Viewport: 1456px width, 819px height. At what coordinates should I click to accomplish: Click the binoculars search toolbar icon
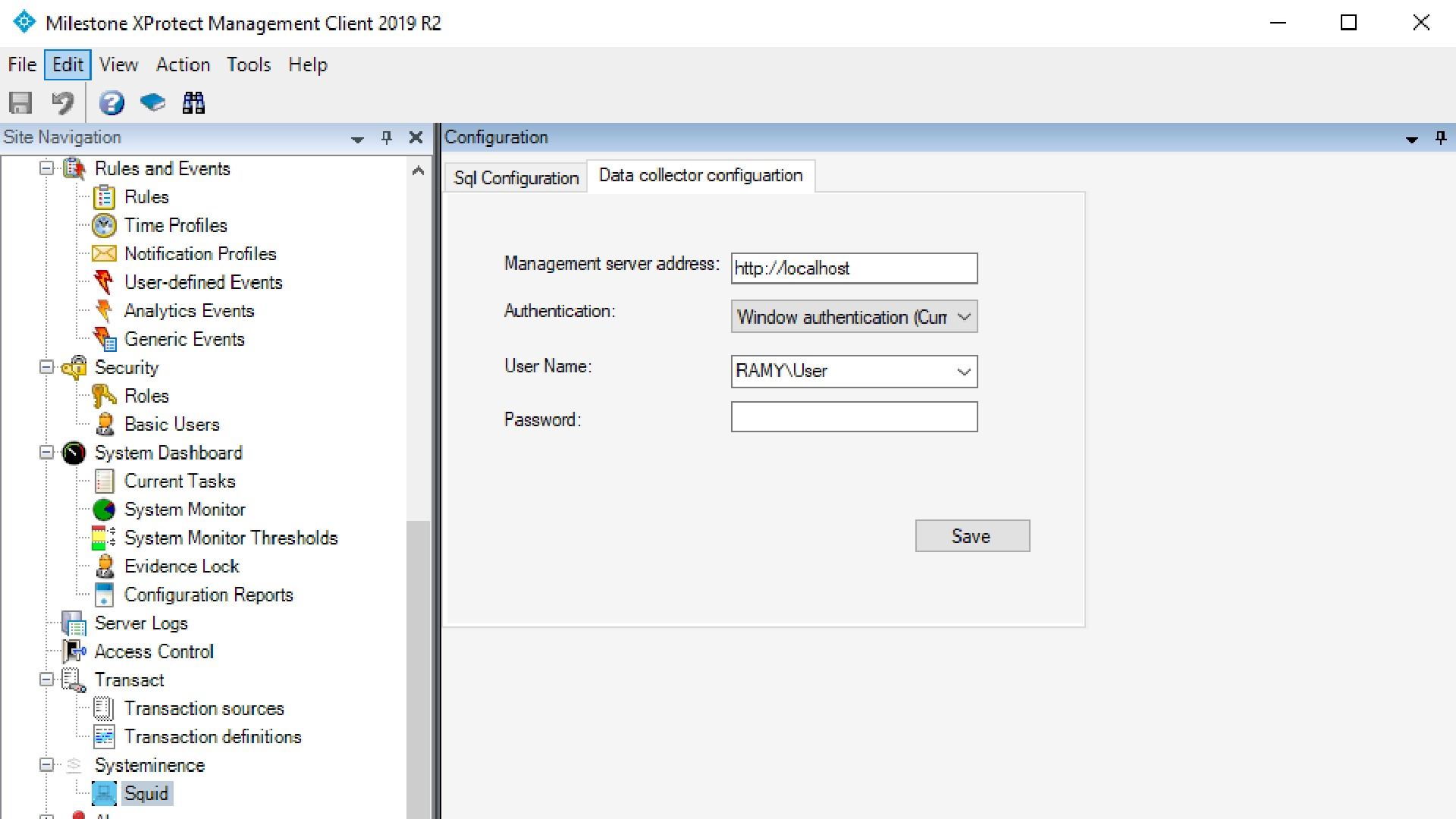coord(193,103)
